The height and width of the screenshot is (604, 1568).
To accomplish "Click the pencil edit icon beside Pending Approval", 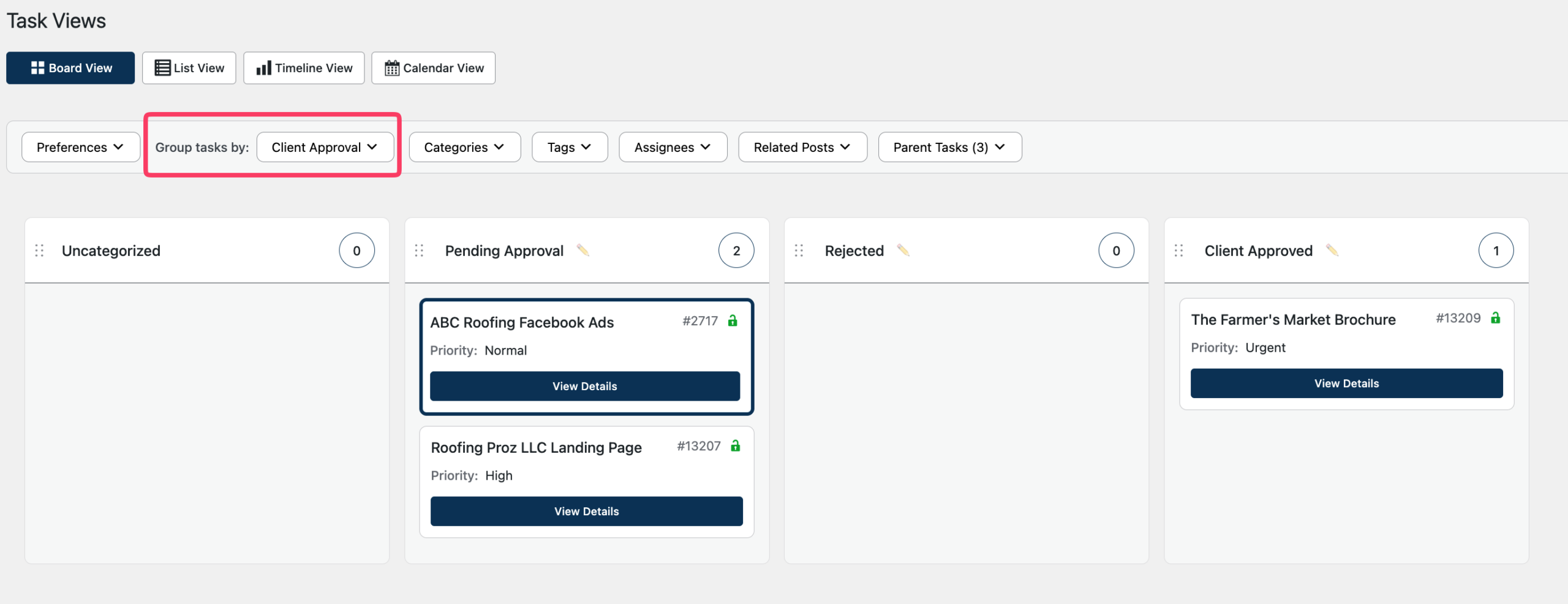I will (x=582, y=250).
